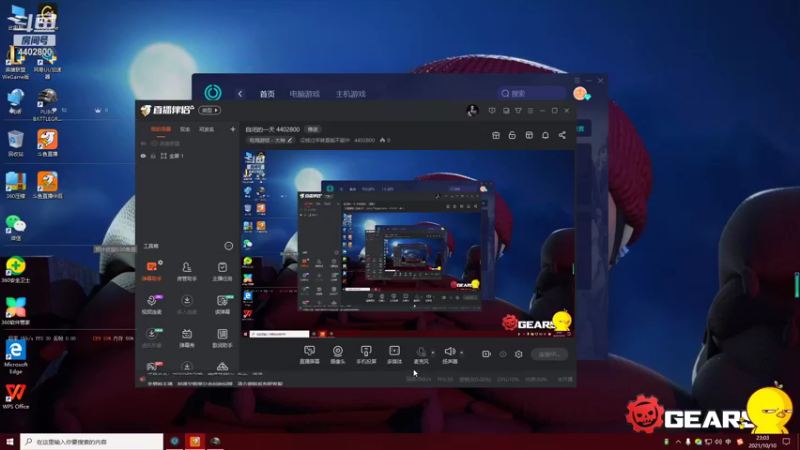
Task: Add a 摄像头 camera source
Action: tap(338, 355)
